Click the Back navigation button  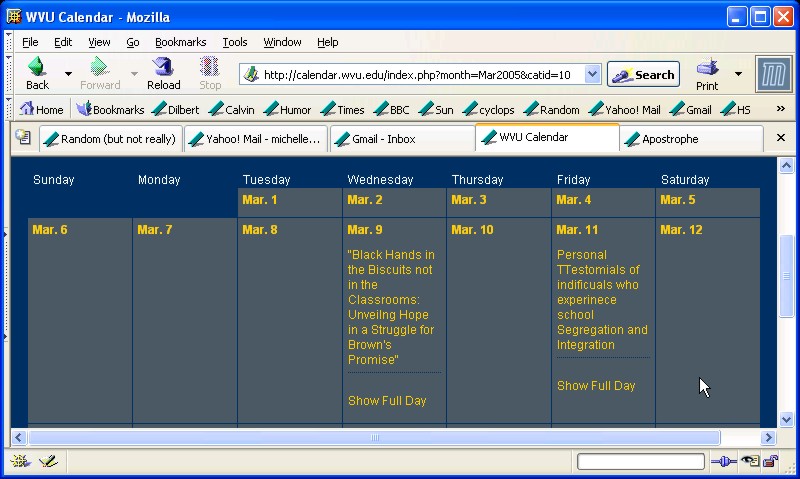tap(37, 74)
